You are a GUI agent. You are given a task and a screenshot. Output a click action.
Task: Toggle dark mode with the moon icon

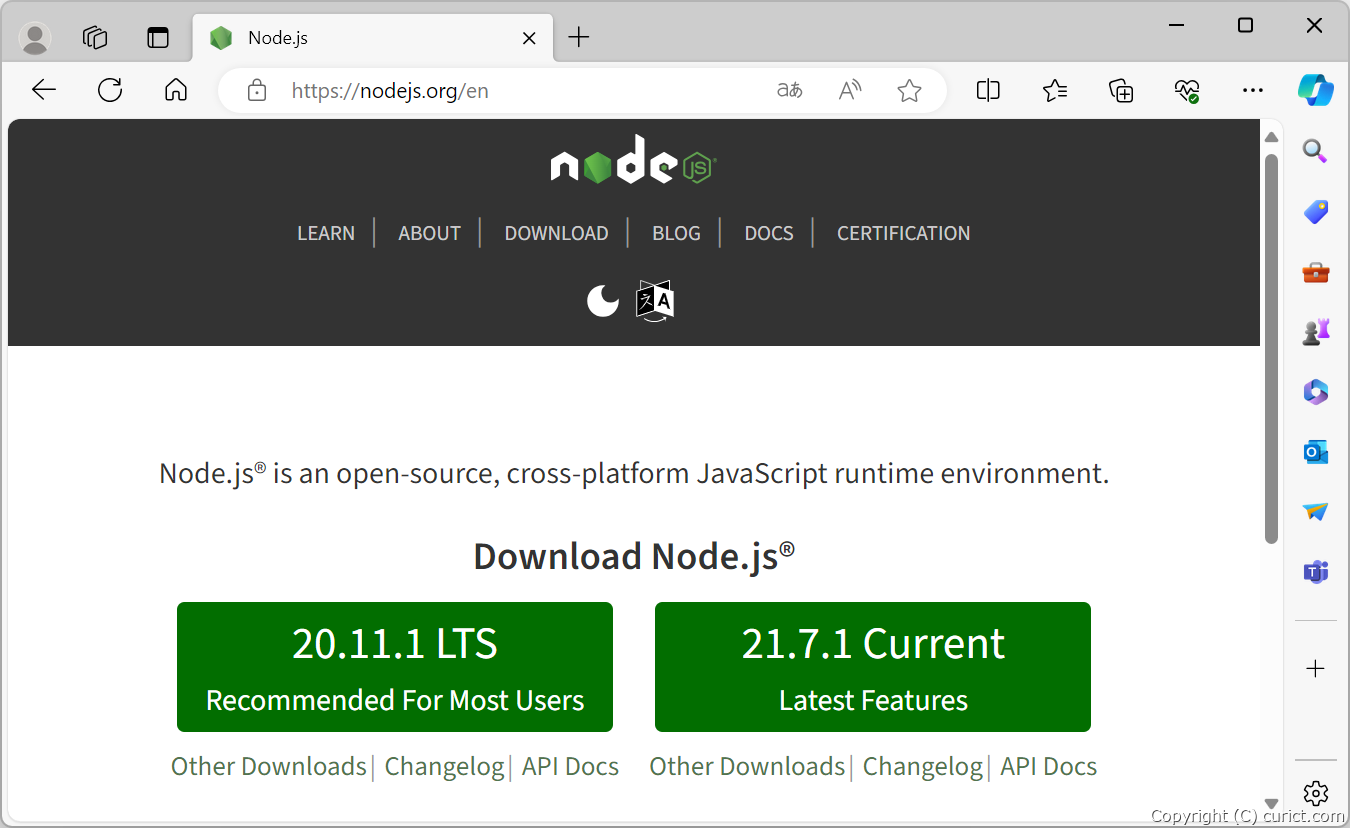tap(602, 299)
